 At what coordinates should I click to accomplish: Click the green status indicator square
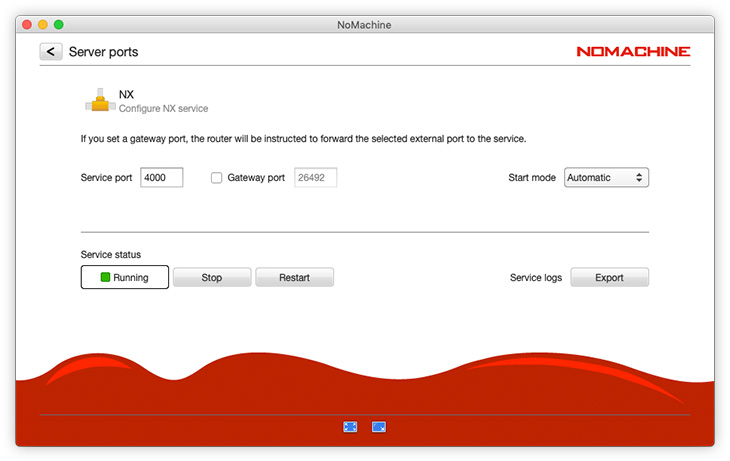coord(105,278)
